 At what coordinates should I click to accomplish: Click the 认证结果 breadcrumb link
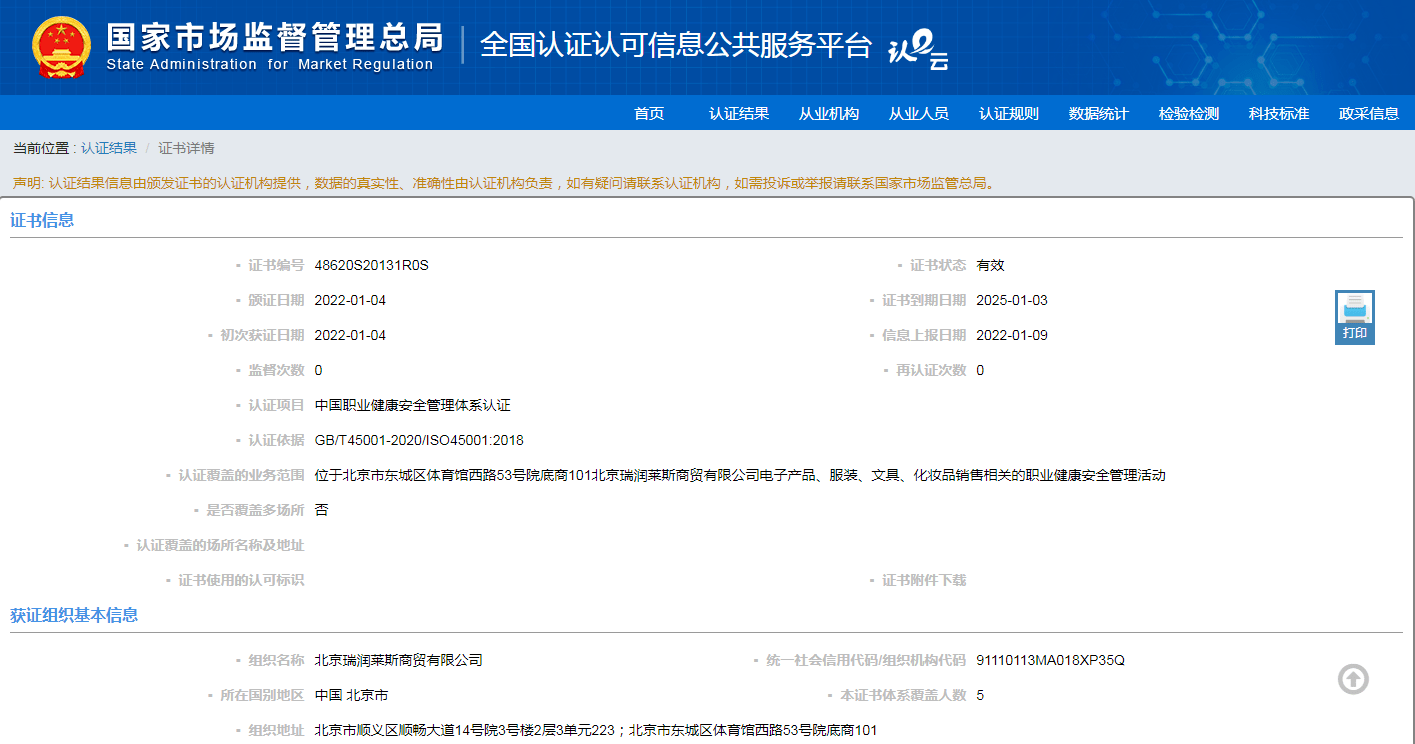pyautogui.click(x=109, y=148)
